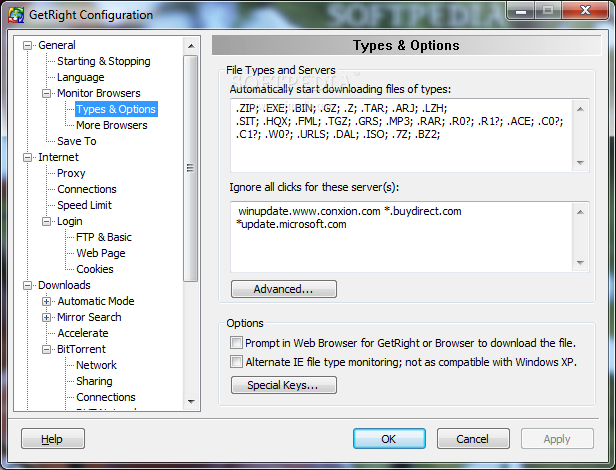Select Connections under Internet
This screenshot has width=616, height=470.
pyautogui.click(x=87, y=189)
